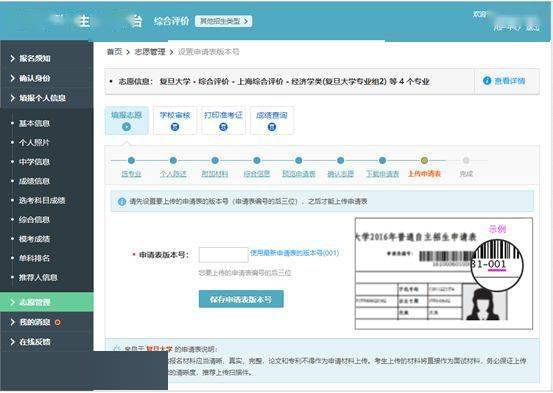Click the blue info icon in the notice banner
The image size is (553, 393).
122,202
